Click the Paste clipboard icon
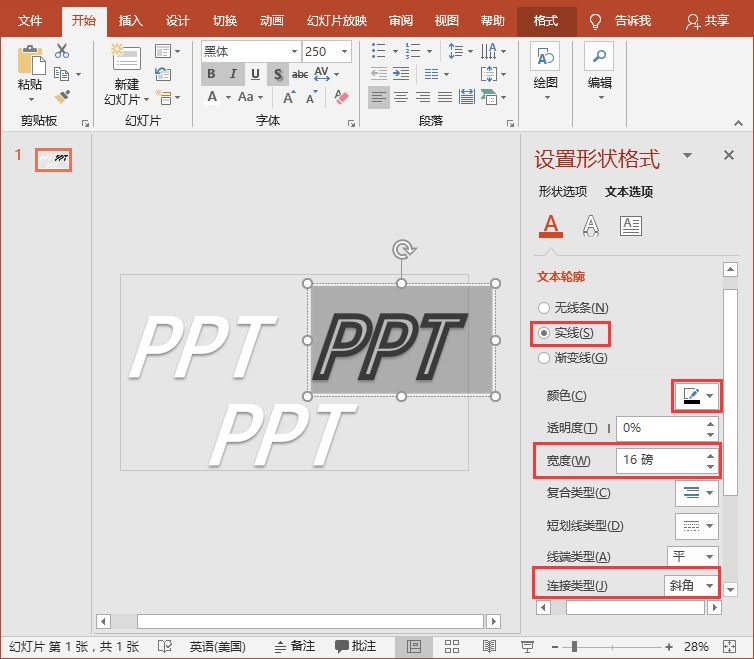754x659 pixels. (x=31, y=60)
